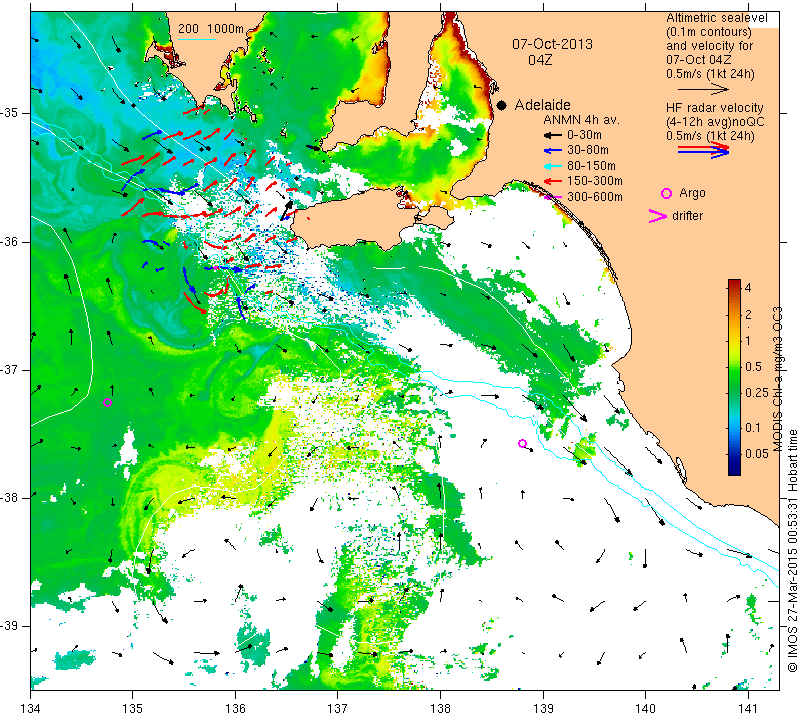Click the 'drifter' legend label

[x=687, y=216]
